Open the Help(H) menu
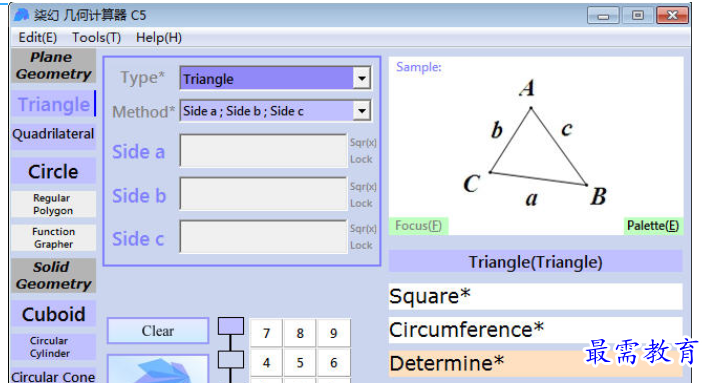The image size is (707, 383). click(x=159, y=37)
